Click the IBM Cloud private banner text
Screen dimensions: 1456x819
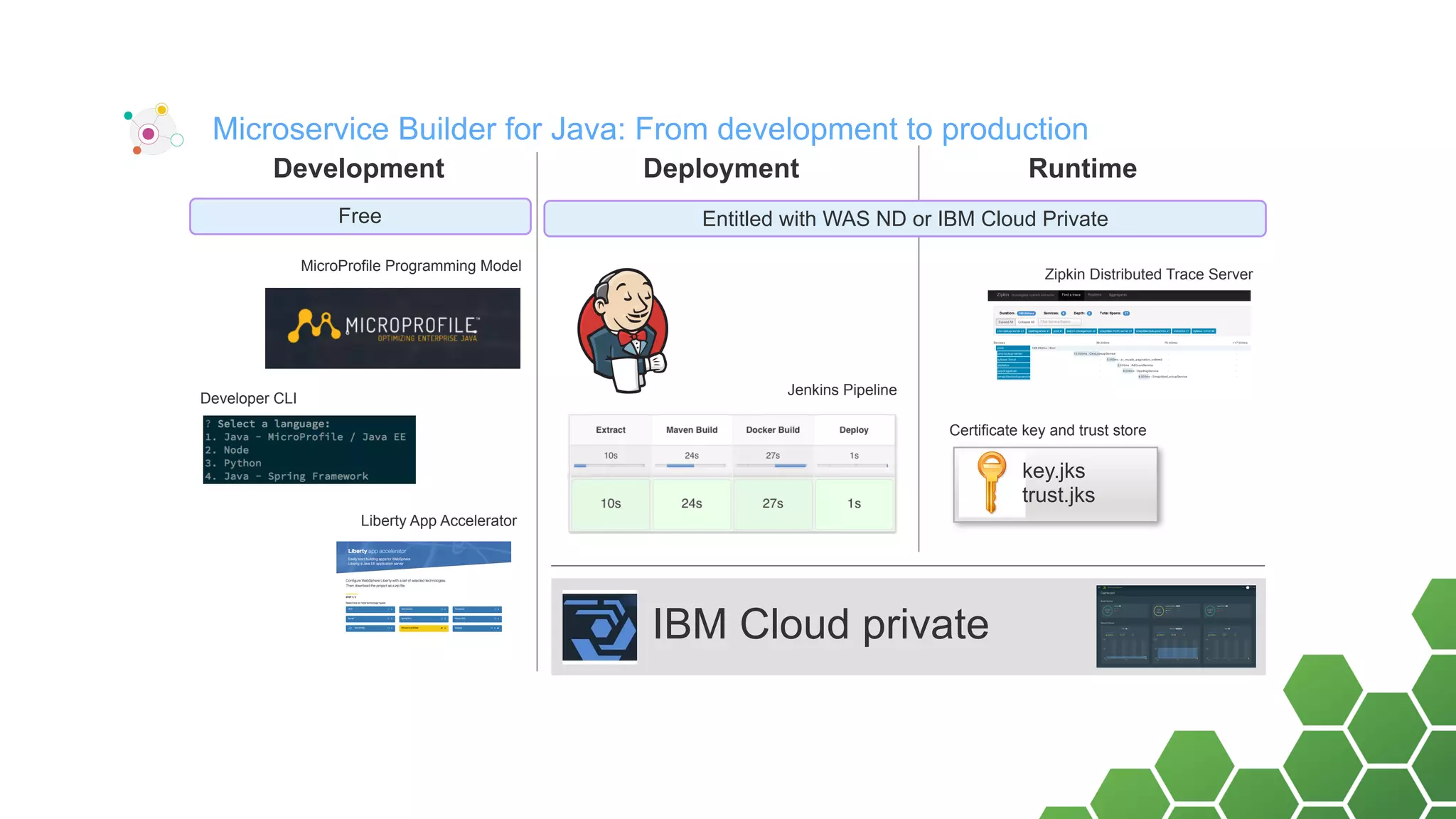820,625
